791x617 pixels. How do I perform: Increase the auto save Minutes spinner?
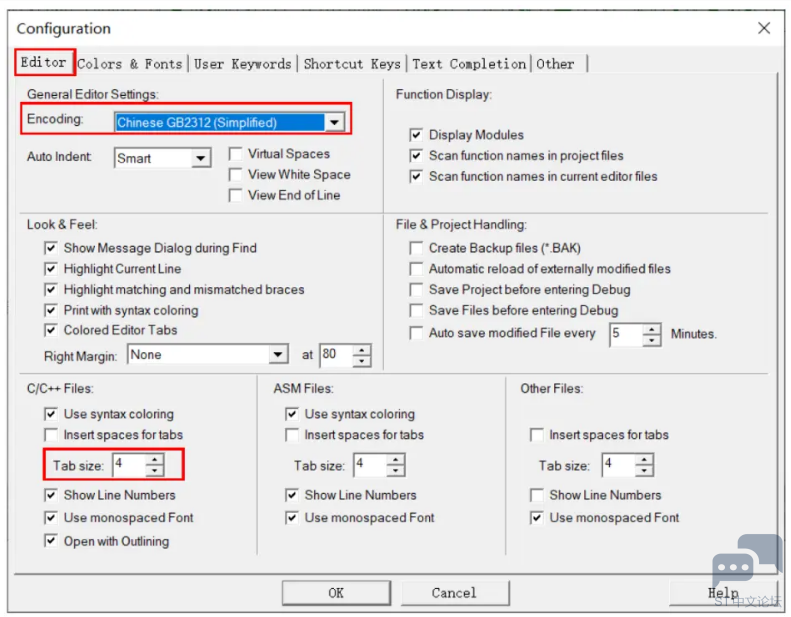point(652,329)
